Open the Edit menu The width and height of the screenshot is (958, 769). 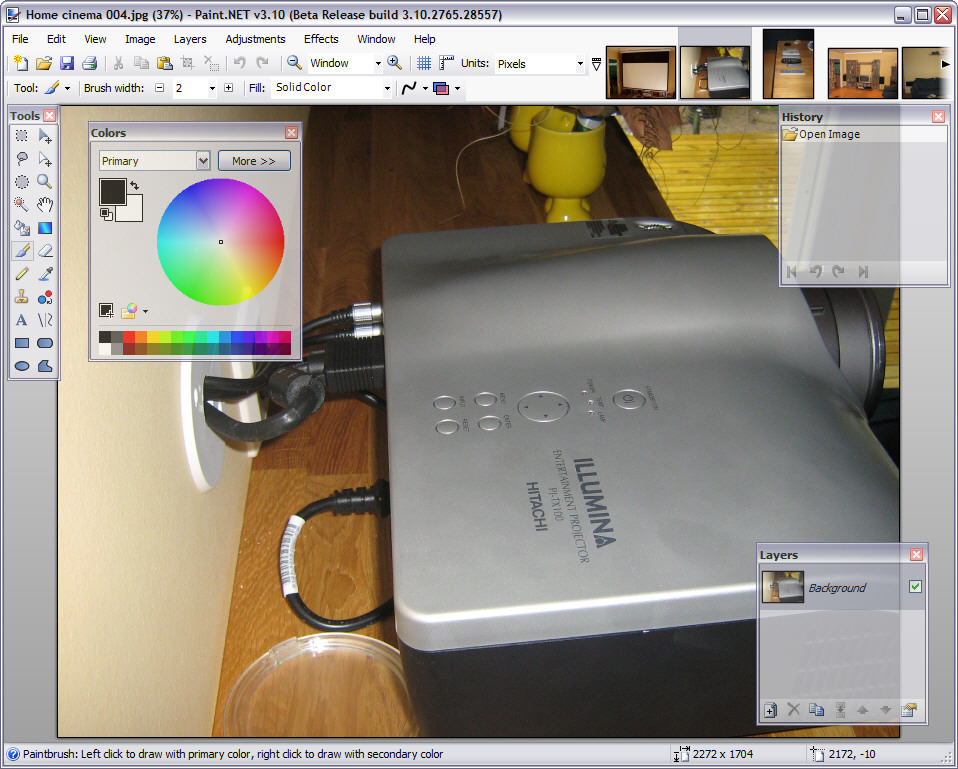point(56,39)
